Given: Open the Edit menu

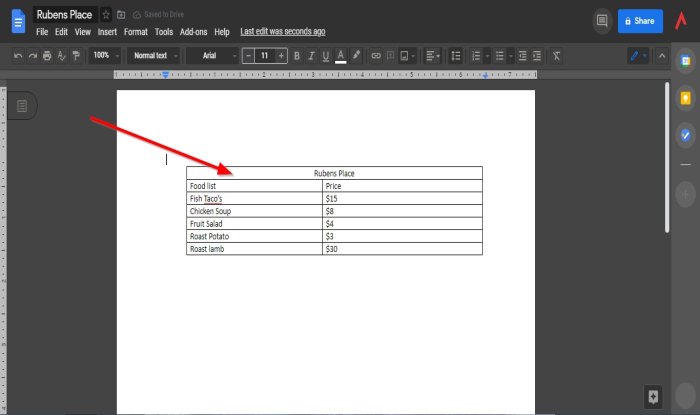Looking at the screenshot, I should click(61, 32).
